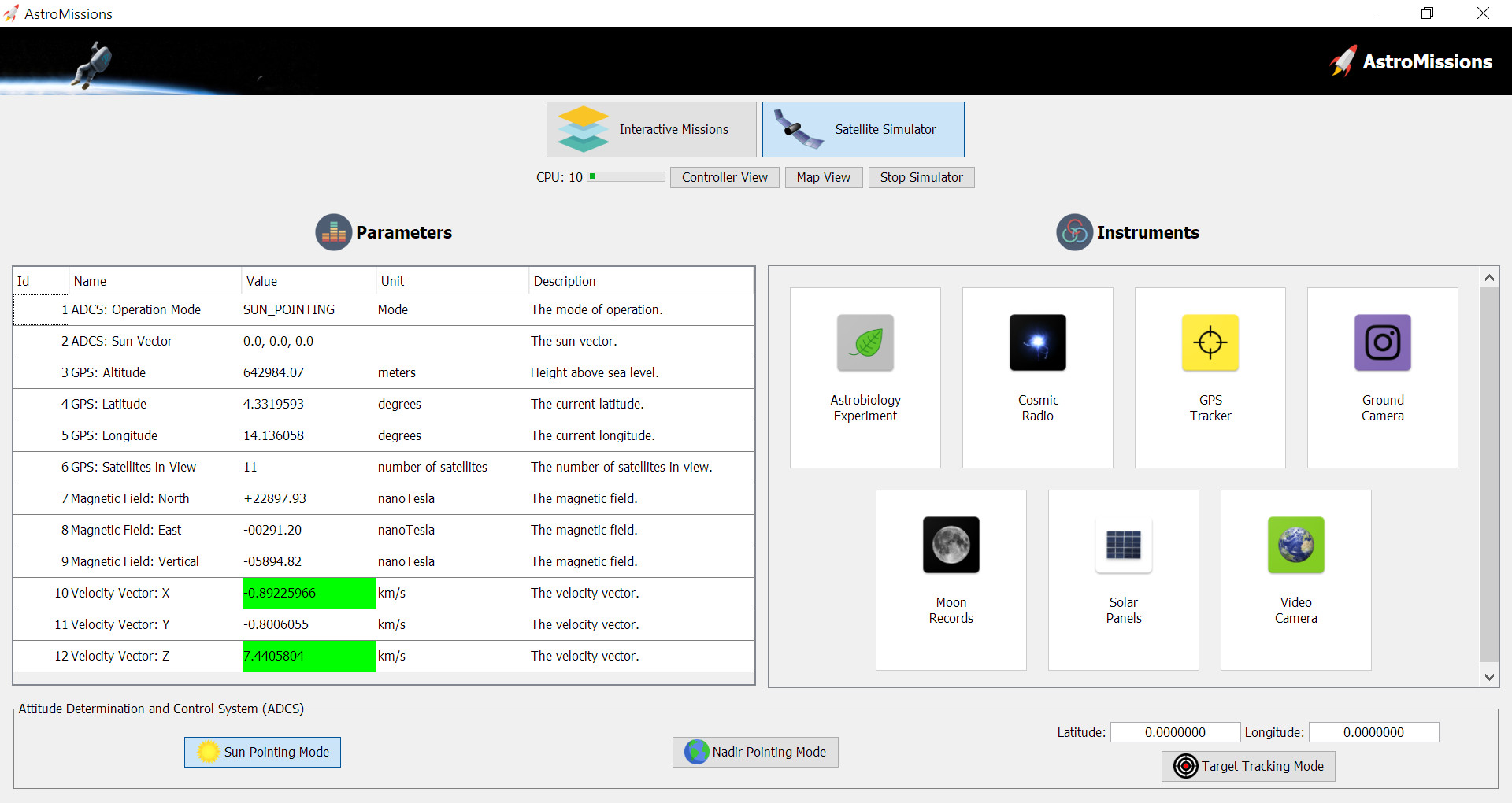
Task: Enable Sun Pointing Mode
Action: coord(262,752)
